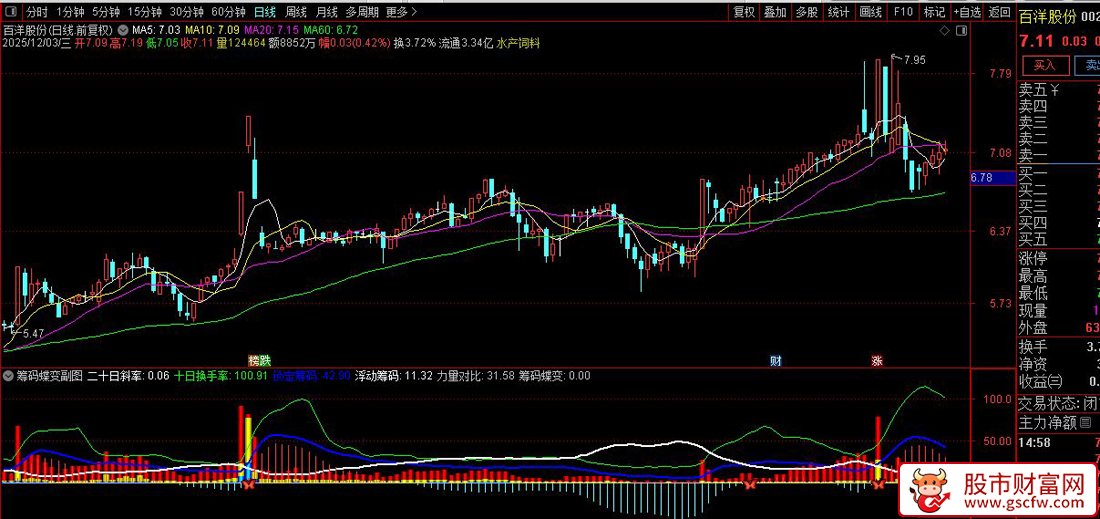The width and height of the screenshot is (1100, 519).
Task: Expand the 更多 periods menu
Action: click(401, 12)
